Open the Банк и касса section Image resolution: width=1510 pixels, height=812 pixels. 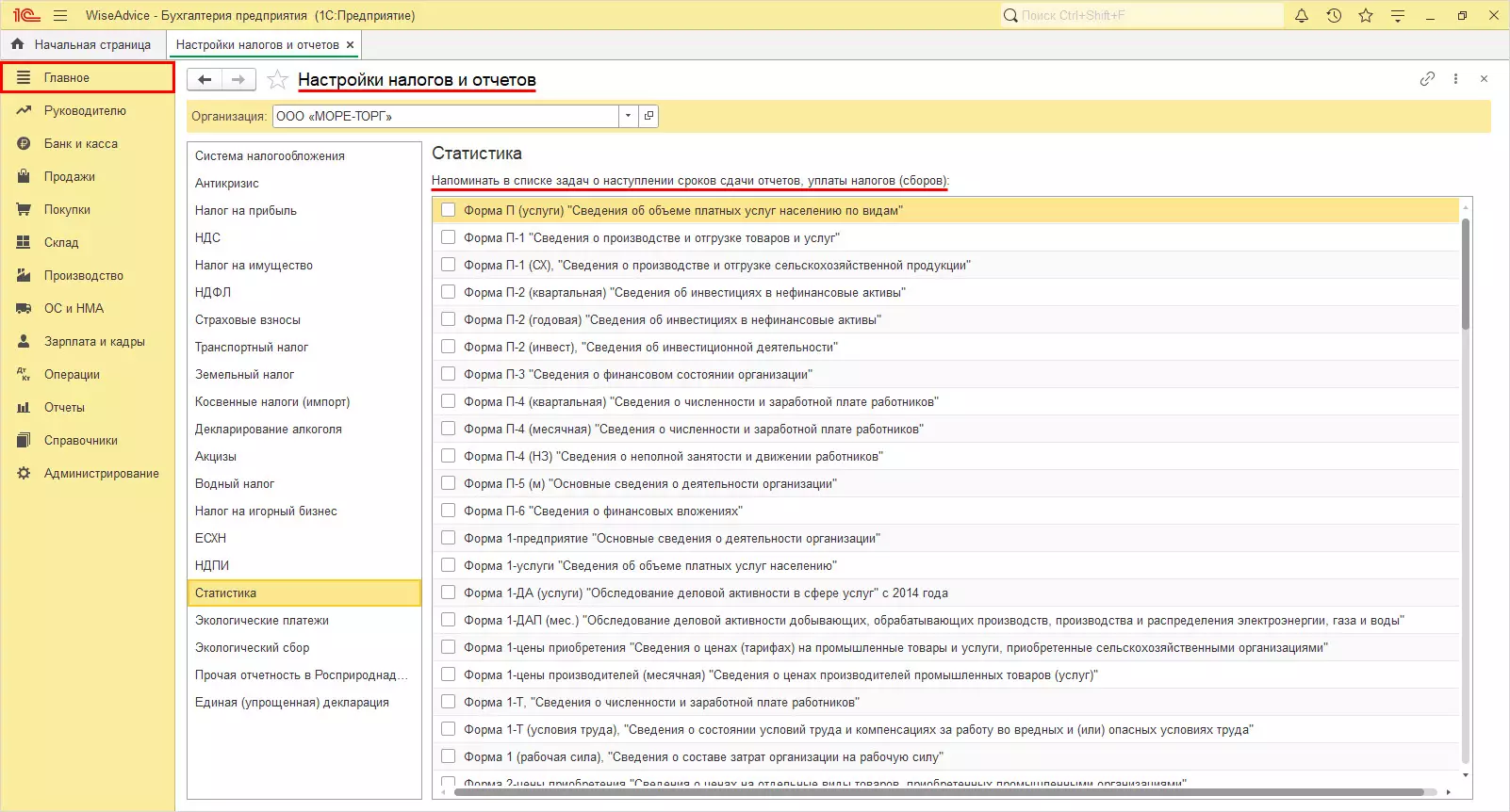[81, 143]
